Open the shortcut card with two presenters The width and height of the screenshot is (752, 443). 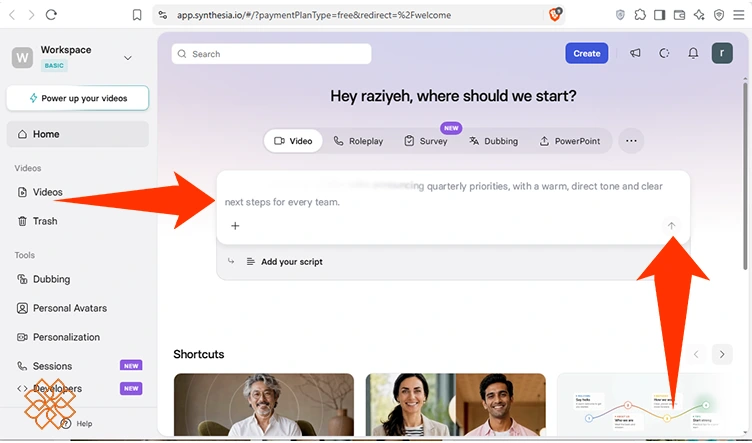[456, 405]
